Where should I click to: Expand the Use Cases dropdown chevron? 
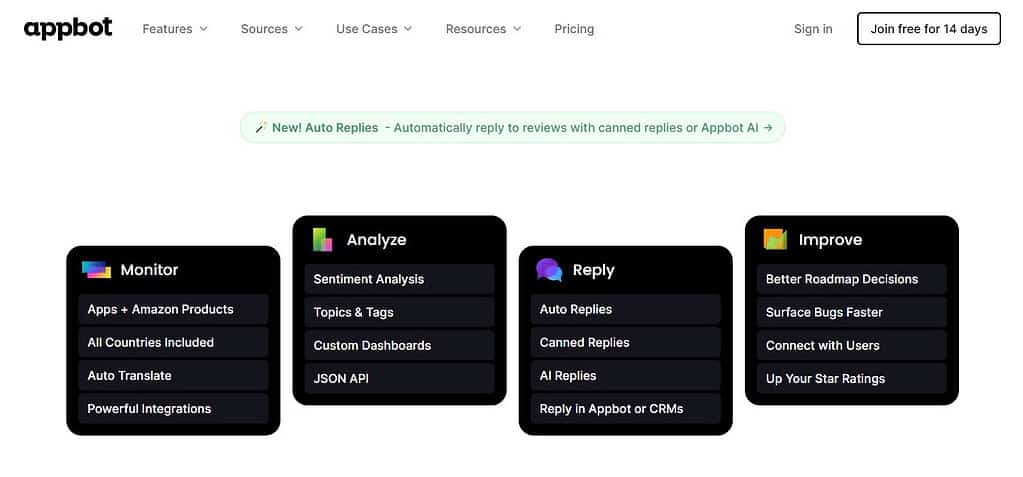pyautogui.click(x=408, y=29)
